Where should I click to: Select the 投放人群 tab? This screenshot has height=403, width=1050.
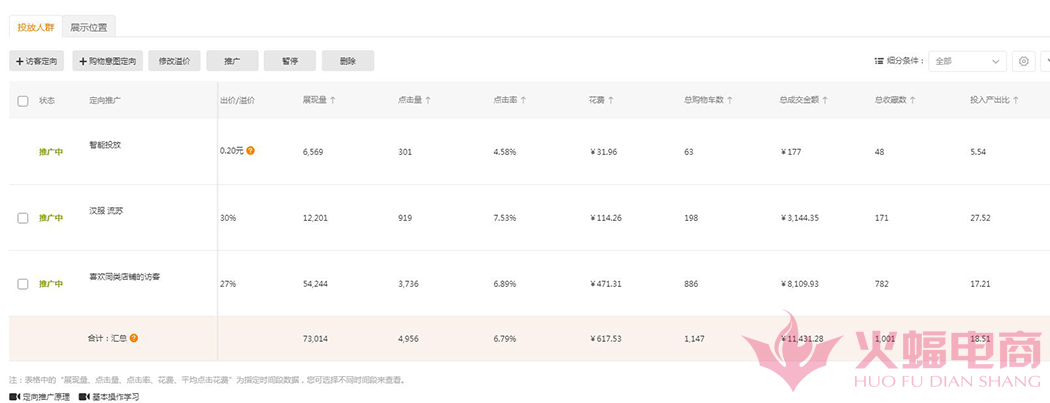(x=35, y=27)
